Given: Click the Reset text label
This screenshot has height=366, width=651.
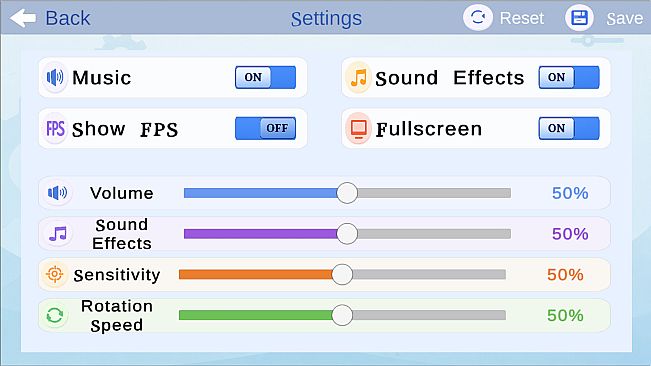Looking at the screenshot, I should click(522, 18).
